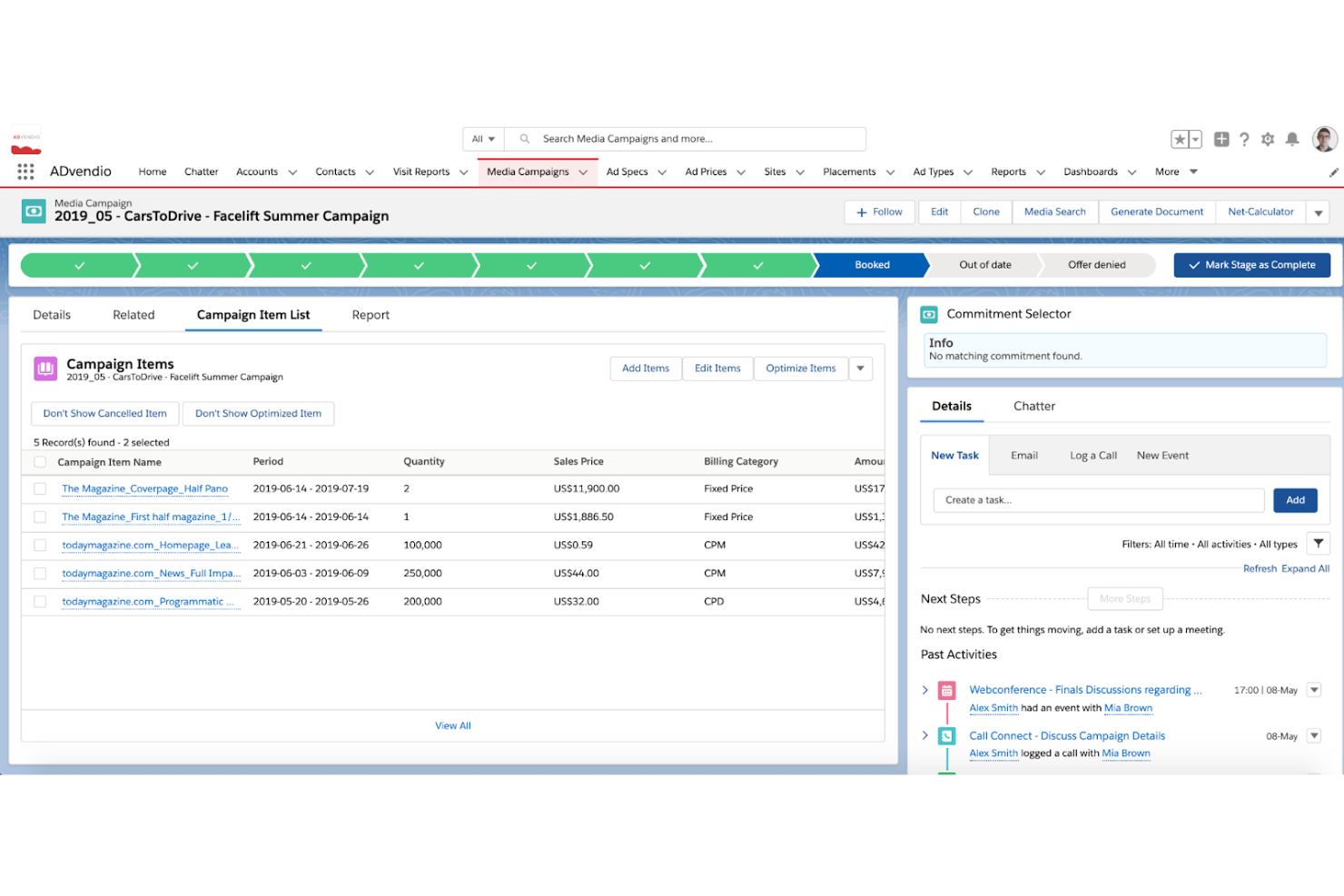Click the Webconference event calendar icon

point(947,690)
